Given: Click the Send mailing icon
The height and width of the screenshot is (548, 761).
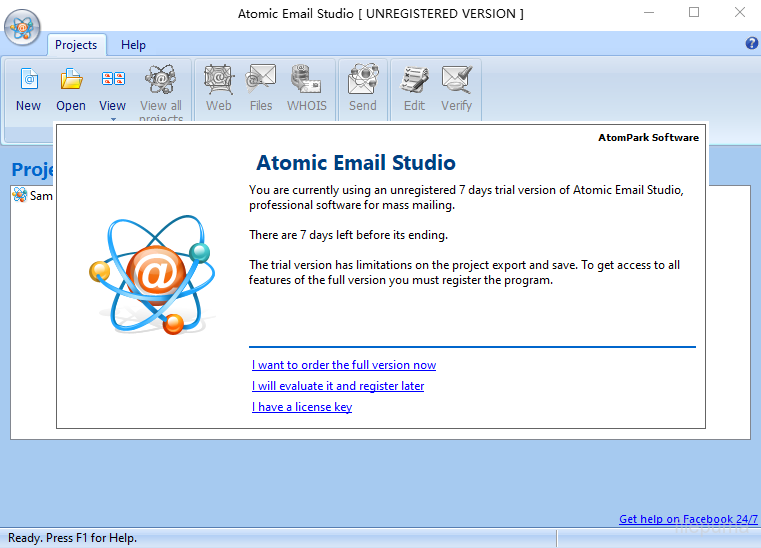Looking at the screenshot, I should (x=362, y=79).
